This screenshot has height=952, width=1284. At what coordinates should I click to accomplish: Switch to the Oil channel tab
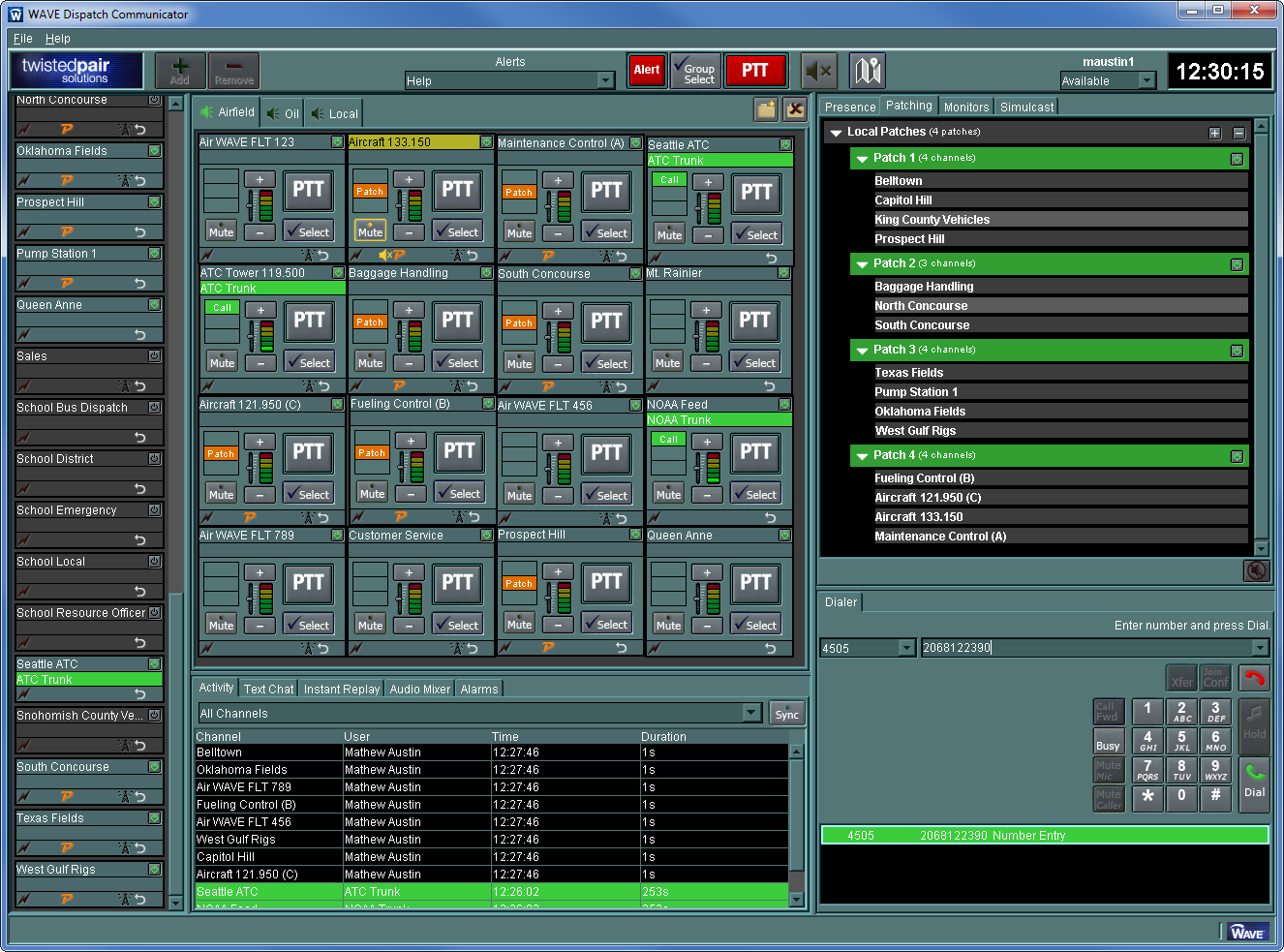point(283,113)
